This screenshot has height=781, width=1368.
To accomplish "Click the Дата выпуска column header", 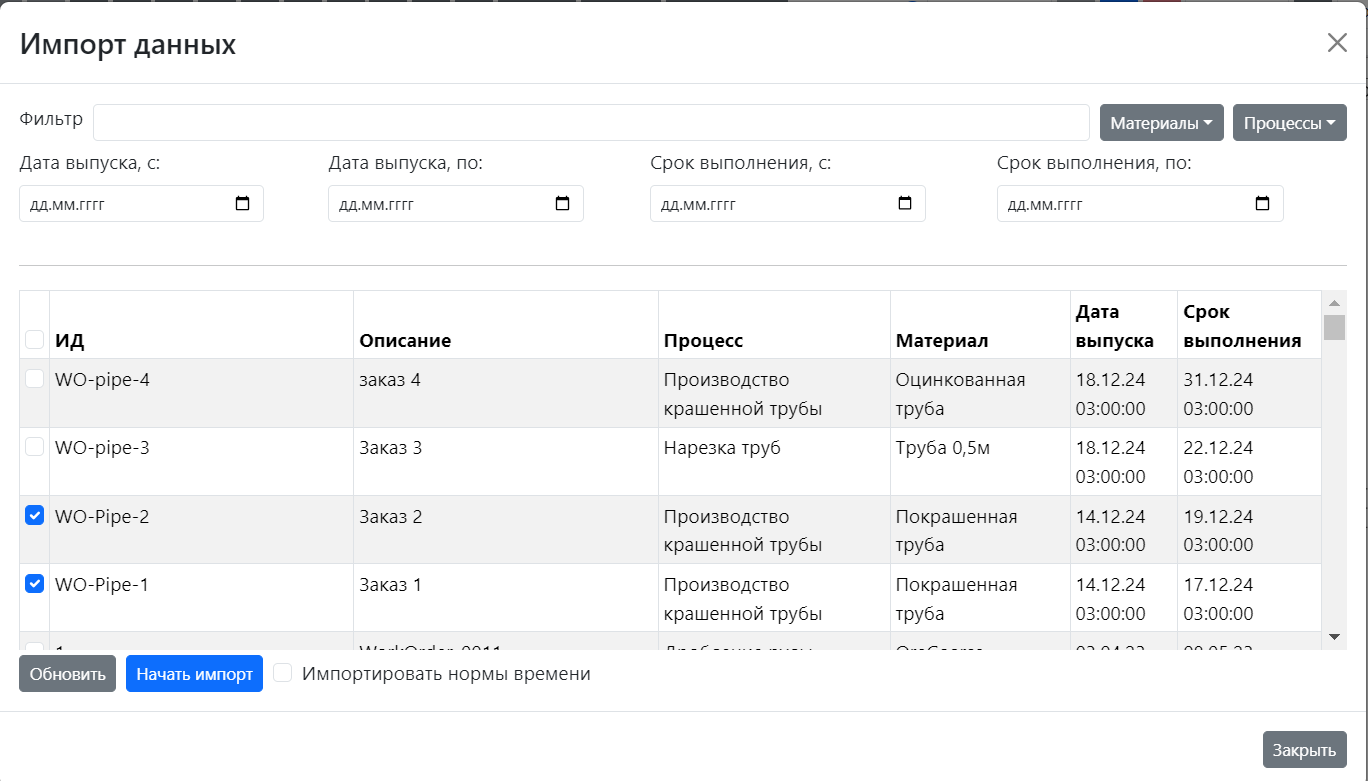I will pos(1124,325).
